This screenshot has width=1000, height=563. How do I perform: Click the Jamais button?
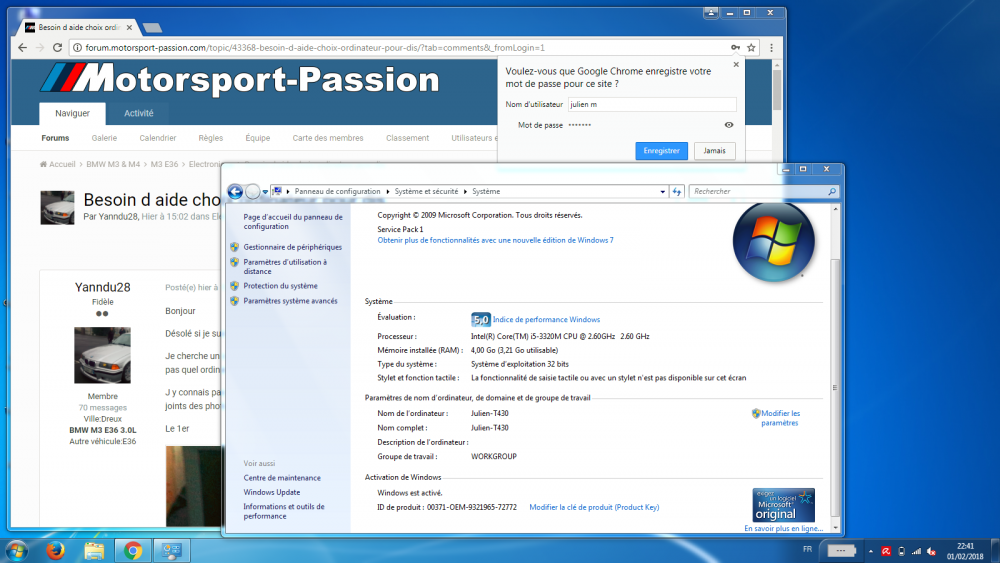[714, 151]
